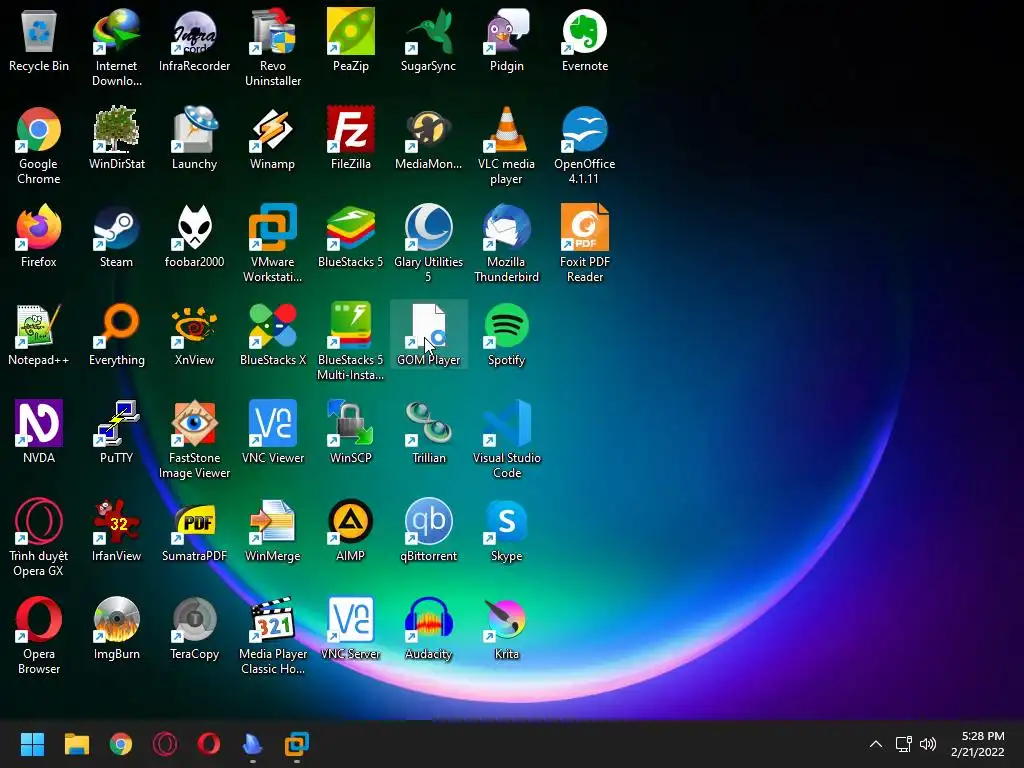Select the WinSCP padlock icon

351,423
